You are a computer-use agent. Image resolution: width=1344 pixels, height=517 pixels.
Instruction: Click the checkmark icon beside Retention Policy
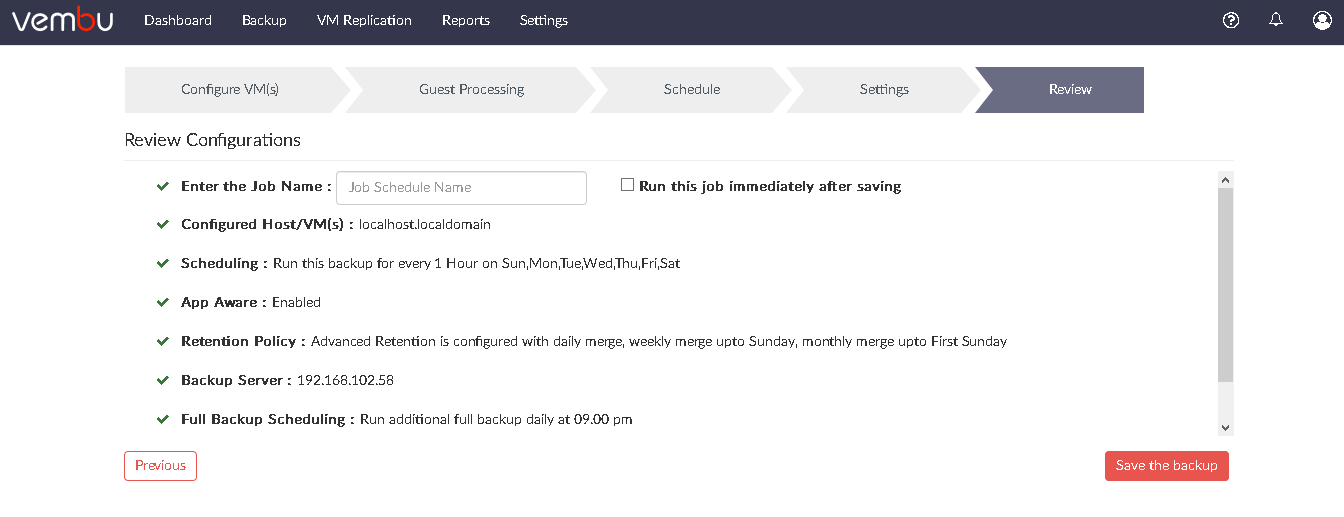tap(163, 341)
